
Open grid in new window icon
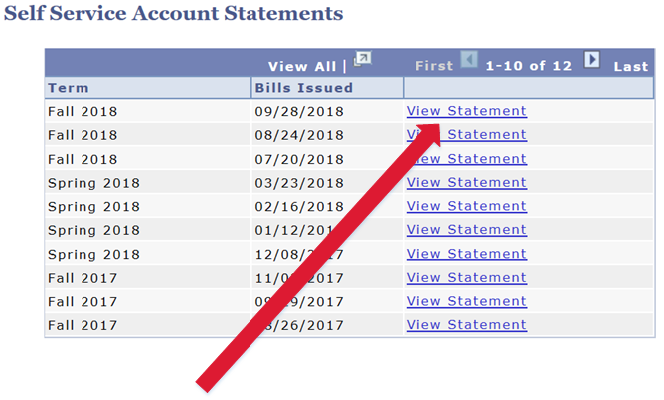(x=363, y=61)
